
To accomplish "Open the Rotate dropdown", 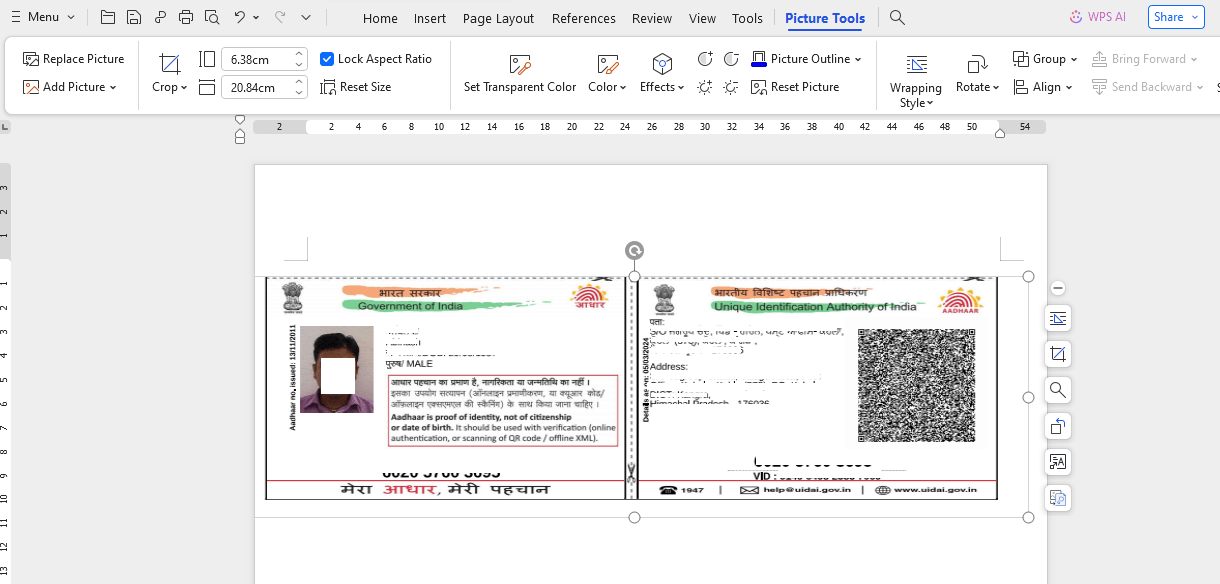I will click(x=996, y=87).
